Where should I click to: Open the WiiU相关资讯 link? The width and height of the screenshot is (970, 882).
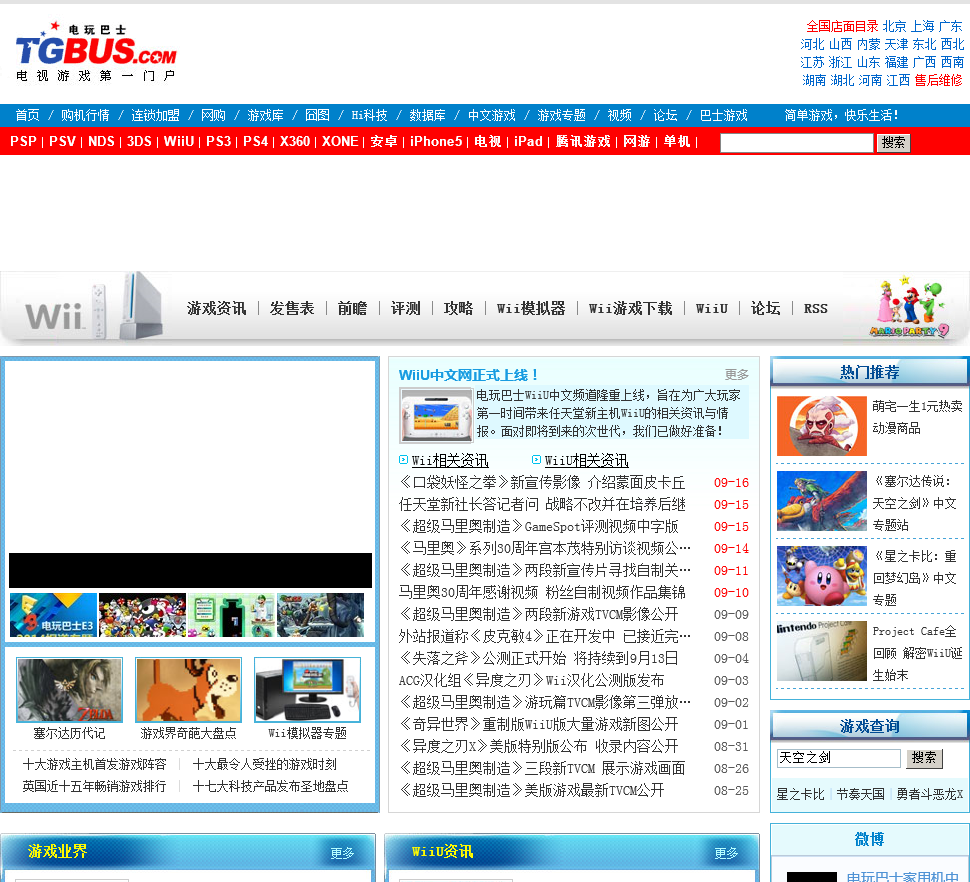[586, 460]
